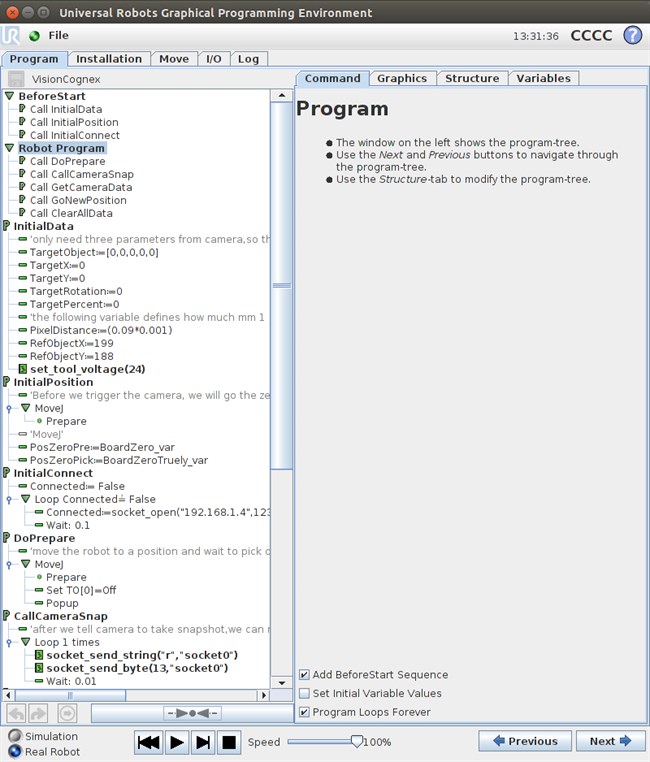Enable Set Initial Variable Values

pos(304,693)
